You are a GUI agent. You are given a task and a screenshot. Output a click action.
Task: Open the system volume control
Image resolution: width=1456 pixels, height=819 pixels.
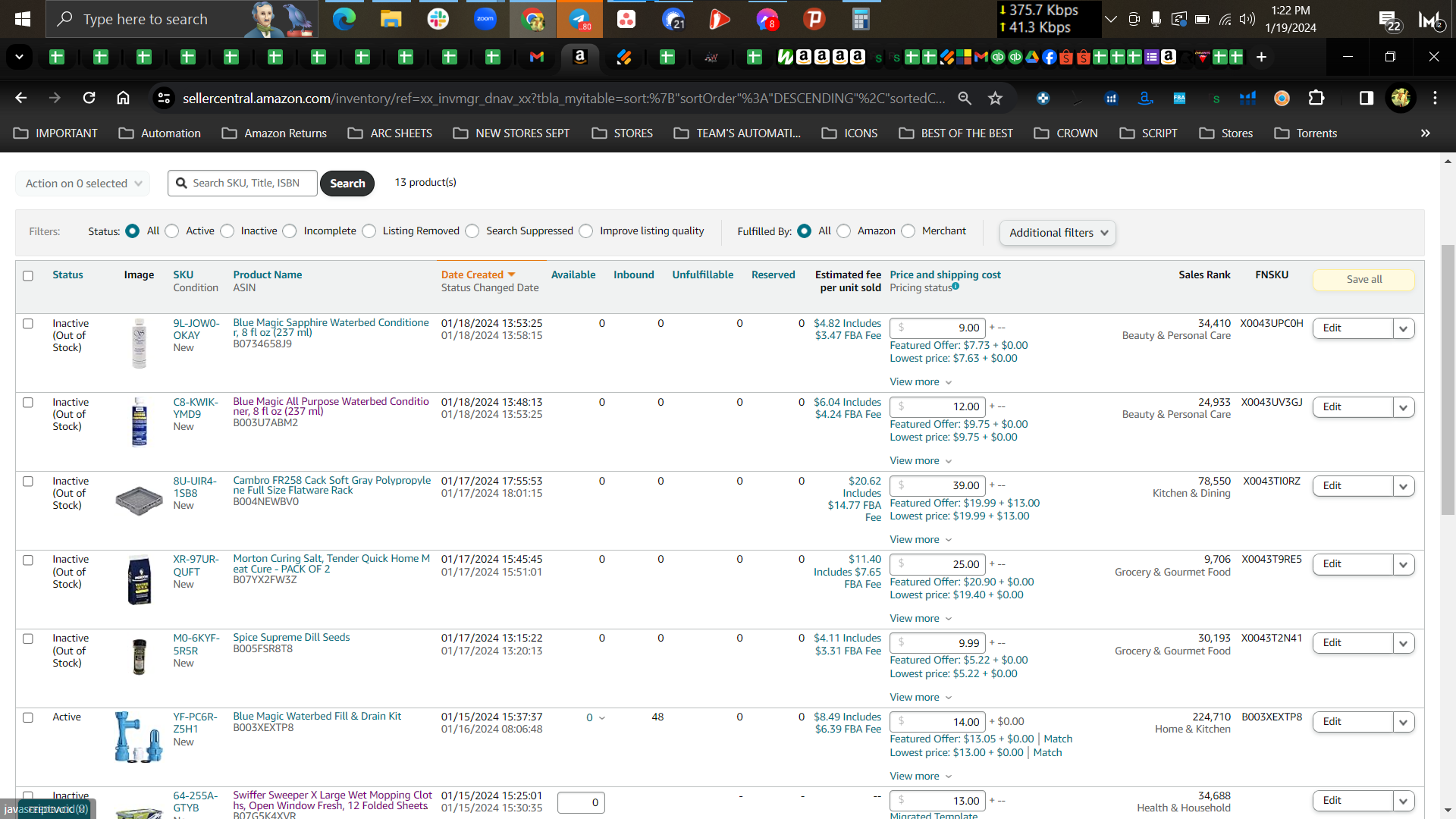pyautogui.click(x=1247, y=19)
